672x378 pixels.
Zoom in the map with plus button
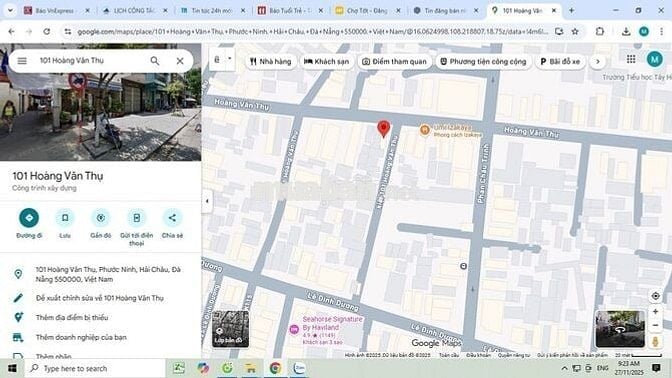(x=655, y=312)
